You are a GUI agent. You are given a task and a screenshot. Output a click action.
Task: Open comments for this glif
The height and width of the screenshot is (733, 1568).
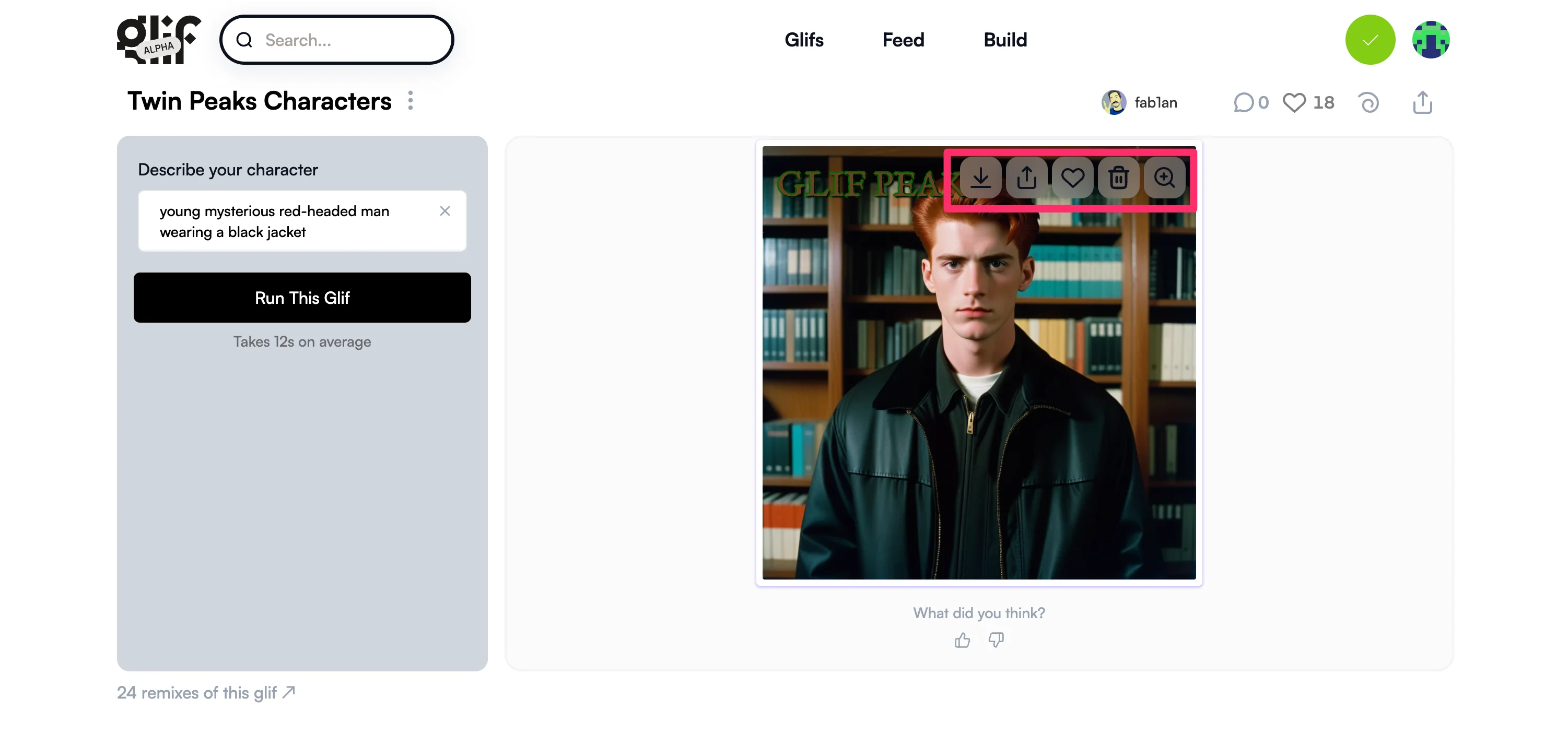(x=1251, y=102)
